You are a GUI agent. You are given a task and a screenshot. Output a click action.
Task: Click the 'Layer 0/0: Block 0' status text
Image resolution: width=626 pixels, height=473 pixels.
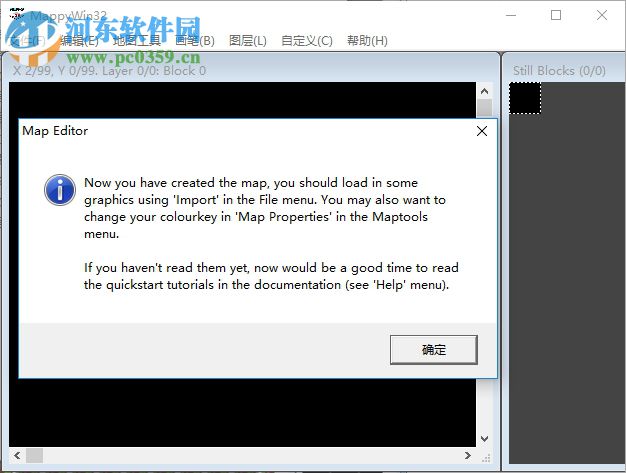click(x=154, y=71)
